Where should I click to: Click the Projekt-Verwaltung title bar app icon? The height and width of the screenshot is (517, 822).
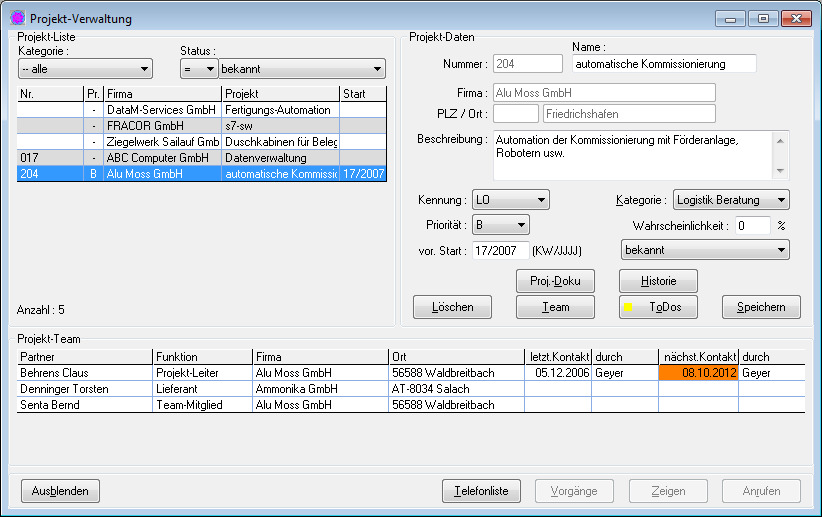[x=17, y=19]
